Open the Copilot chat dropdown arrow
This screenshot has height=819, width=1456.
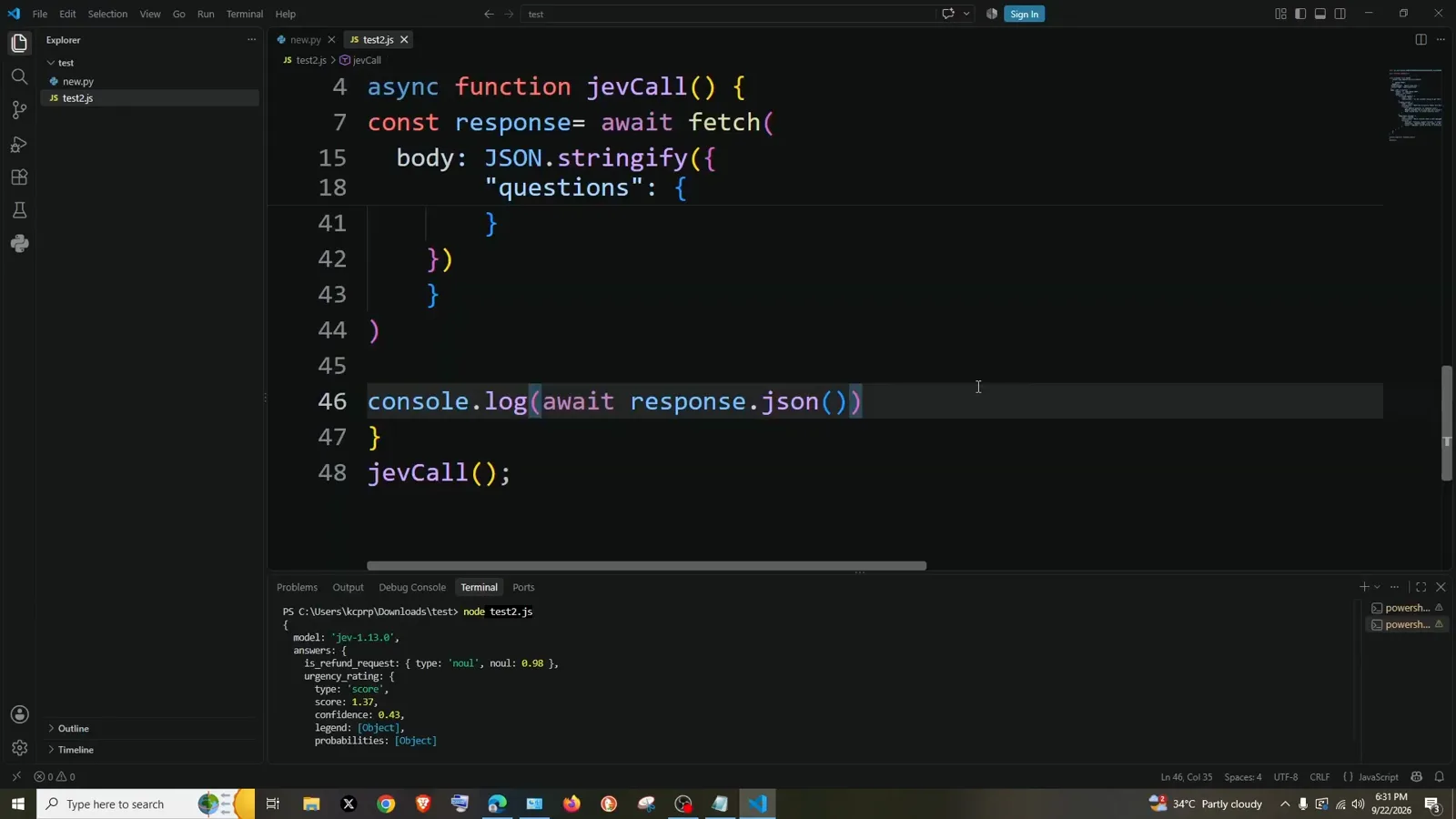[x=966, y=14]
